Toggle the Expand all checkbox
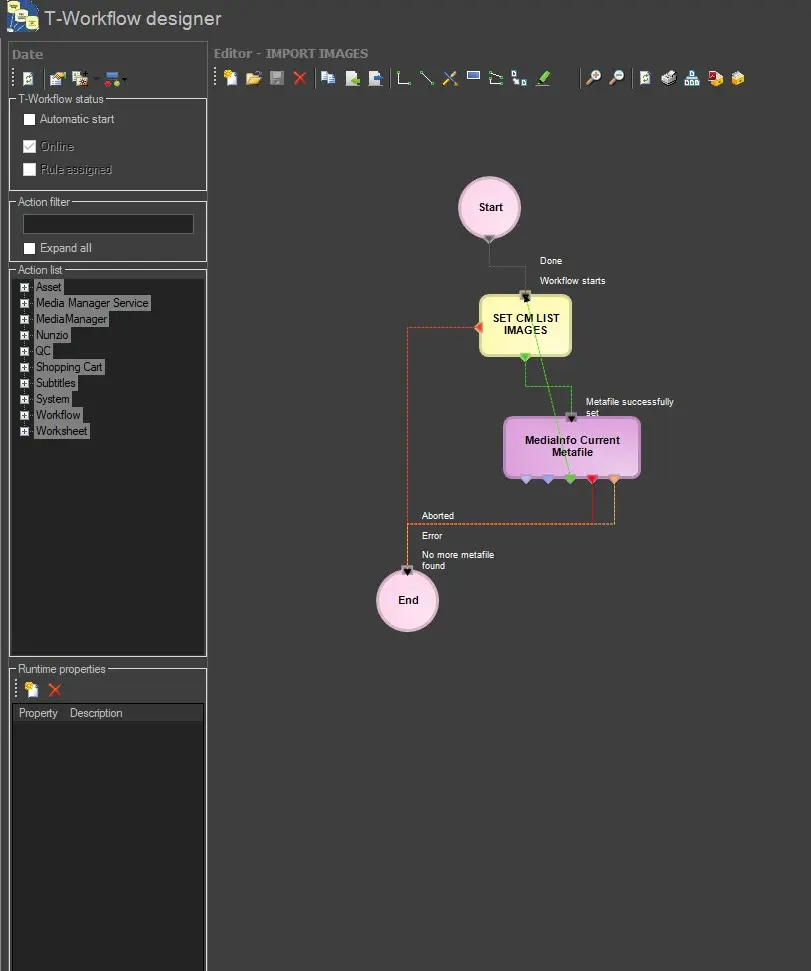Viewport: 811px width, 971px height. click(x=30, y=248)
